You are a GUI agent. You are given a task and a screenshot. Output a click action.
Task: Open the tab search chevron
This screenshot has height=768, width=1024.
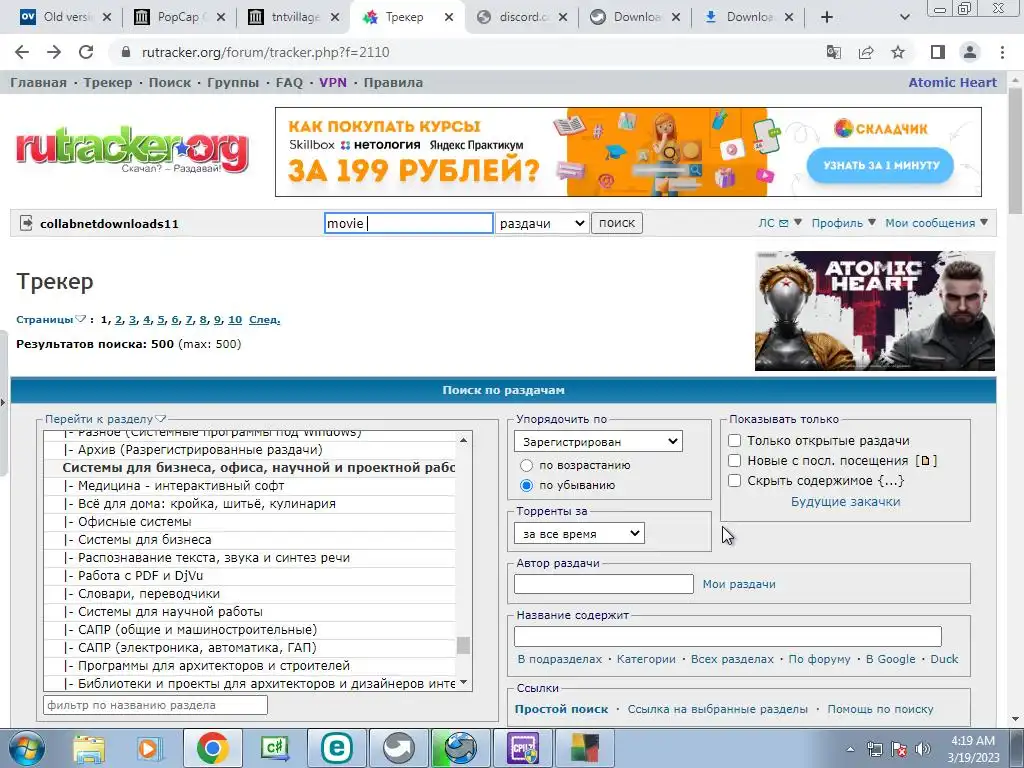click(x=904, y=18)
